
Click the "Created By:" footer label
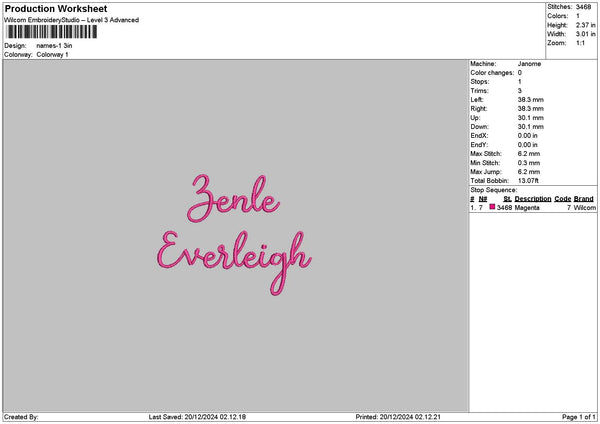[21, 417]
